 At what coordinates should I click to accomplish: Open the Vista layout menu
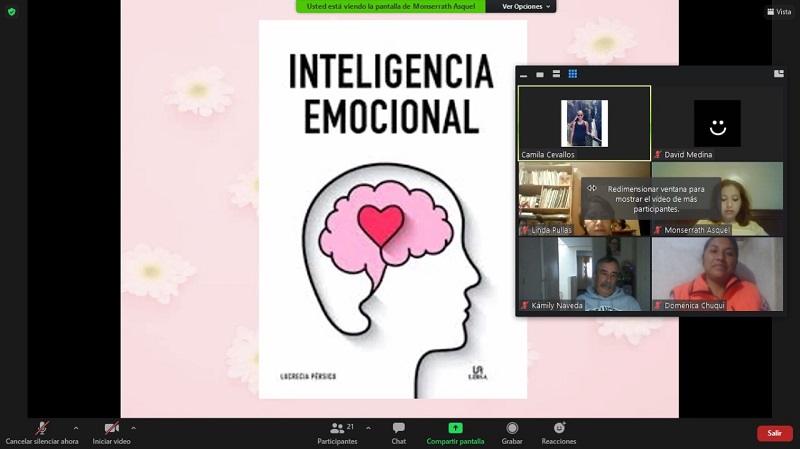(779, 12)
